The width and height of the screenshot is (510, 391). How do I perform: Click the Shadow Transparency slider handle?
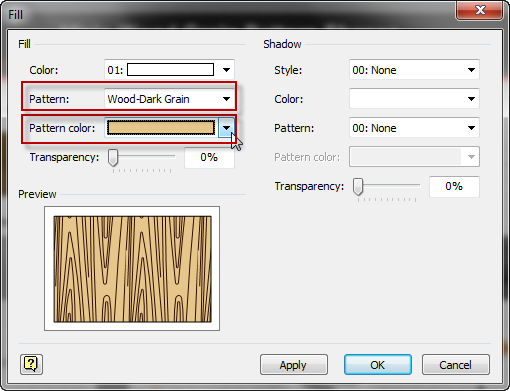click(358, 186)
